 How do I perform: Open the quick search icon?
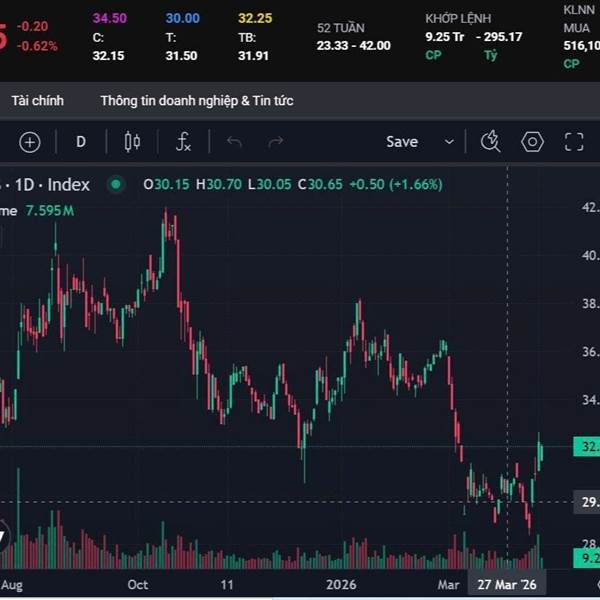(x=490, y=142)
